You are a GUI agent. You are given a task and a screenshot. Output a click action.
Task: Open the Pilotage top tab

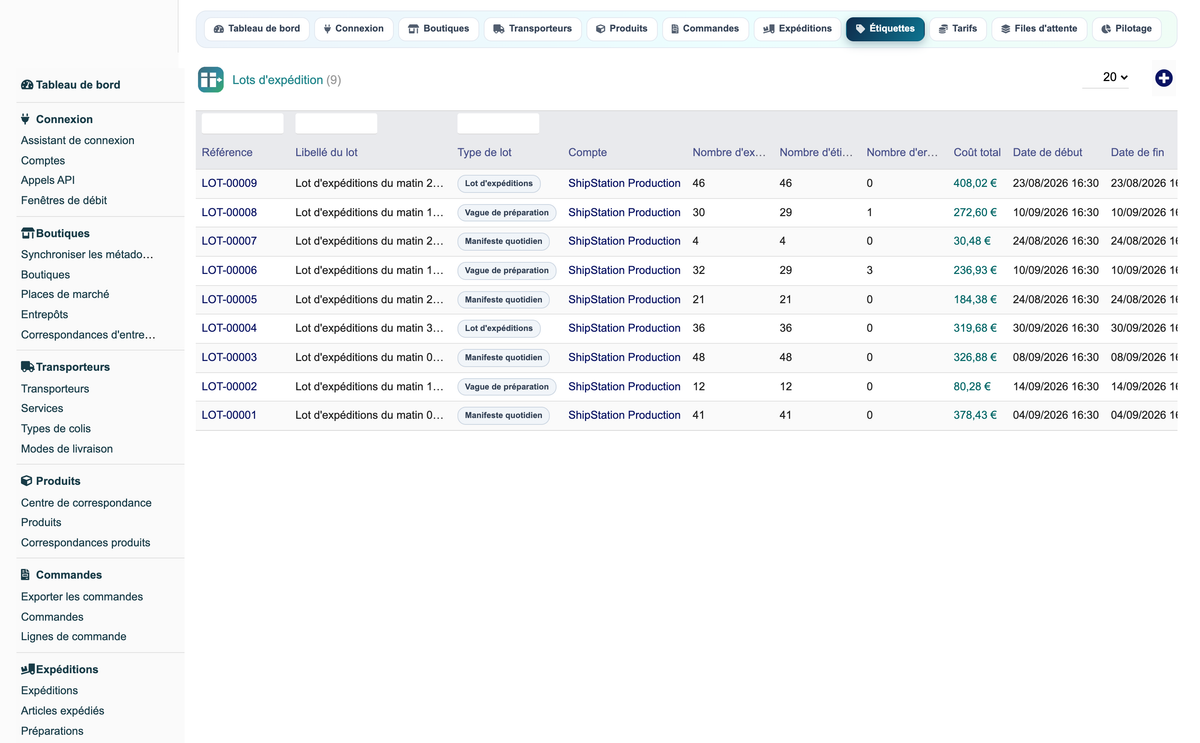click(x=1127, y=29)
